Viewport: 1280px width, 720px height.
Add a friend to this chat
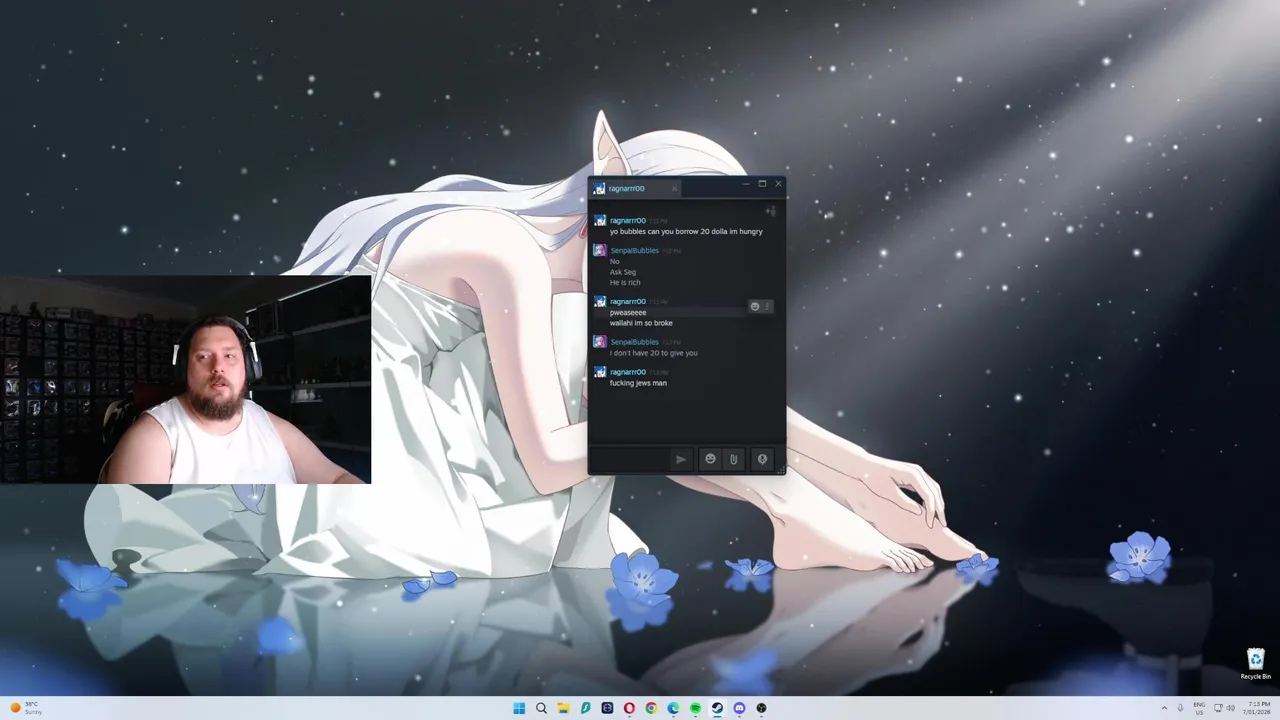point(770,210)
